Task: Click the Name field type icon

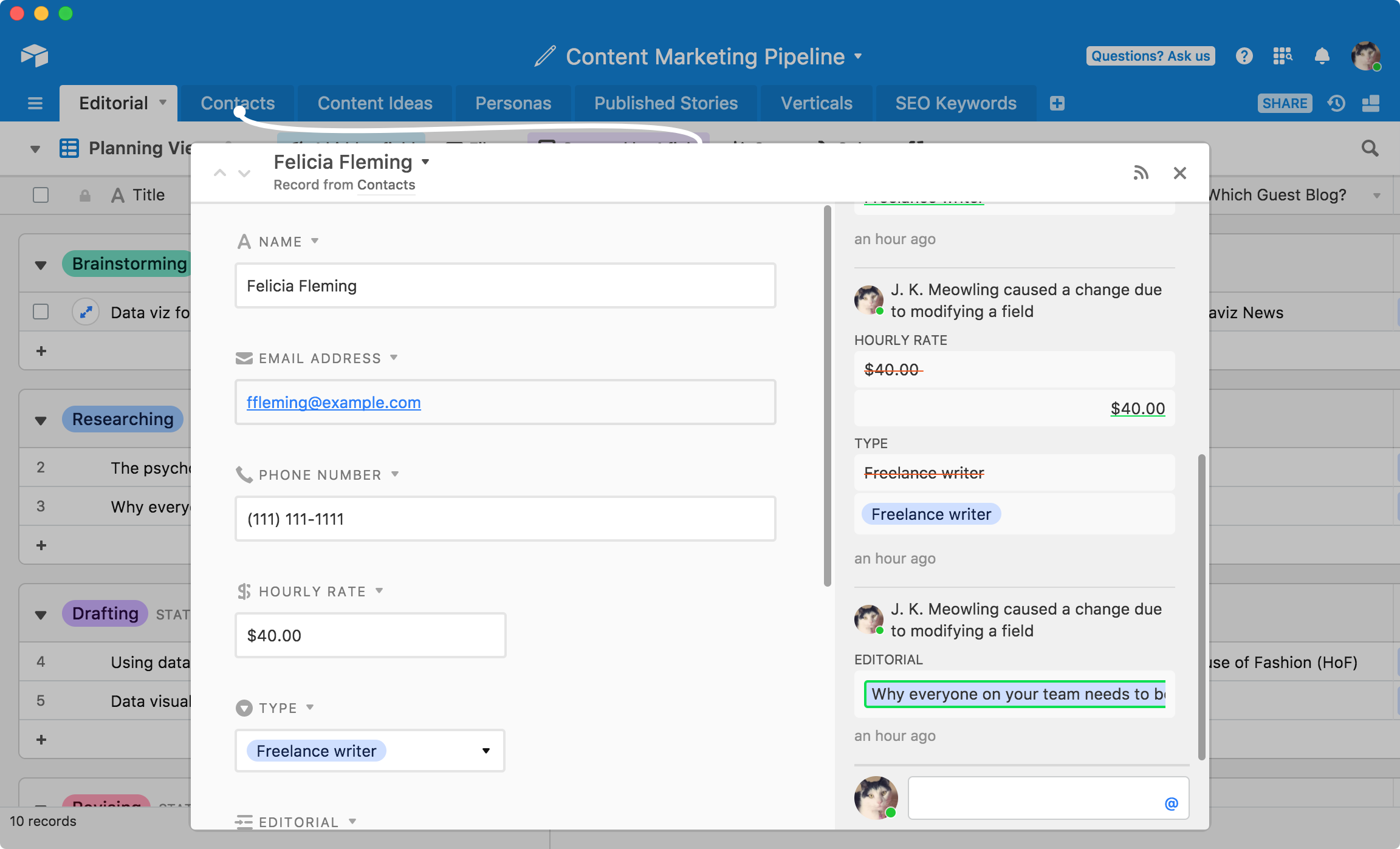Action: click(244, 242)
